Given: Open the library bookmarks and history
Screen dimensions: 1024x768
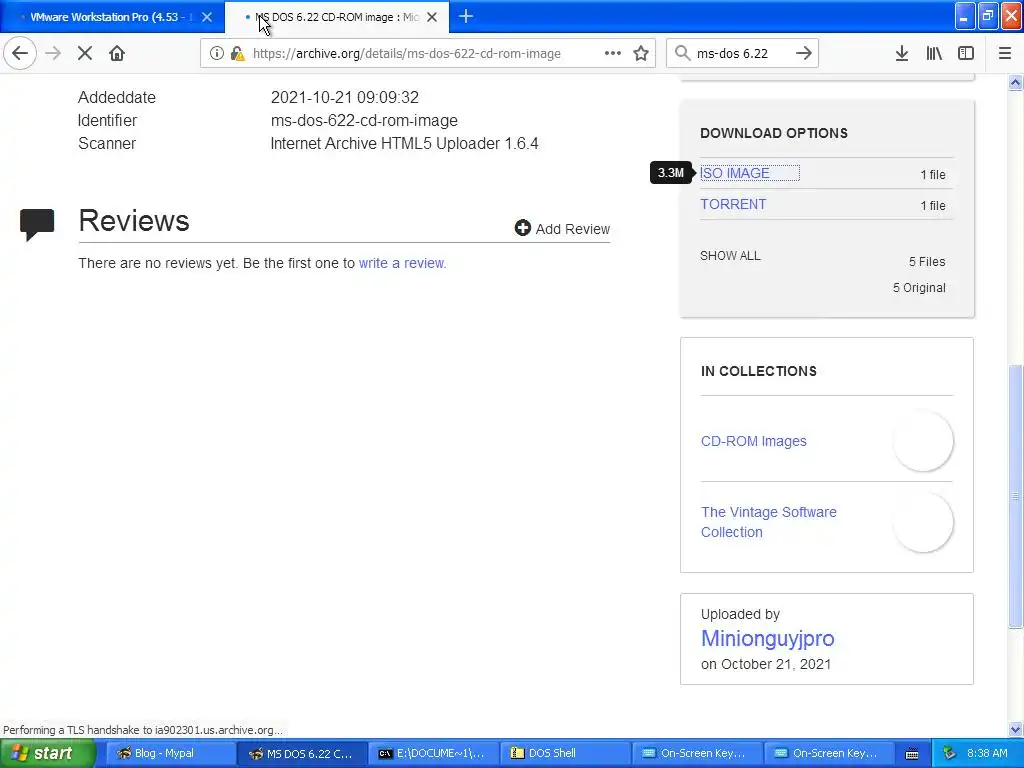Looking at the screenshot, I should tap(934, 53).
